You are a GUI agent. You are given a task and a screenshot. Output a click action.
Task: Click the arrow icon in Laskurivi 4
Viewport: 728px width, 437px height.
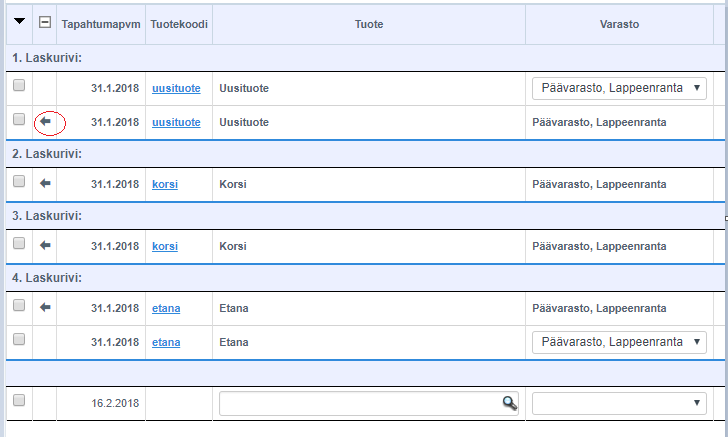(x=45, y=307)
